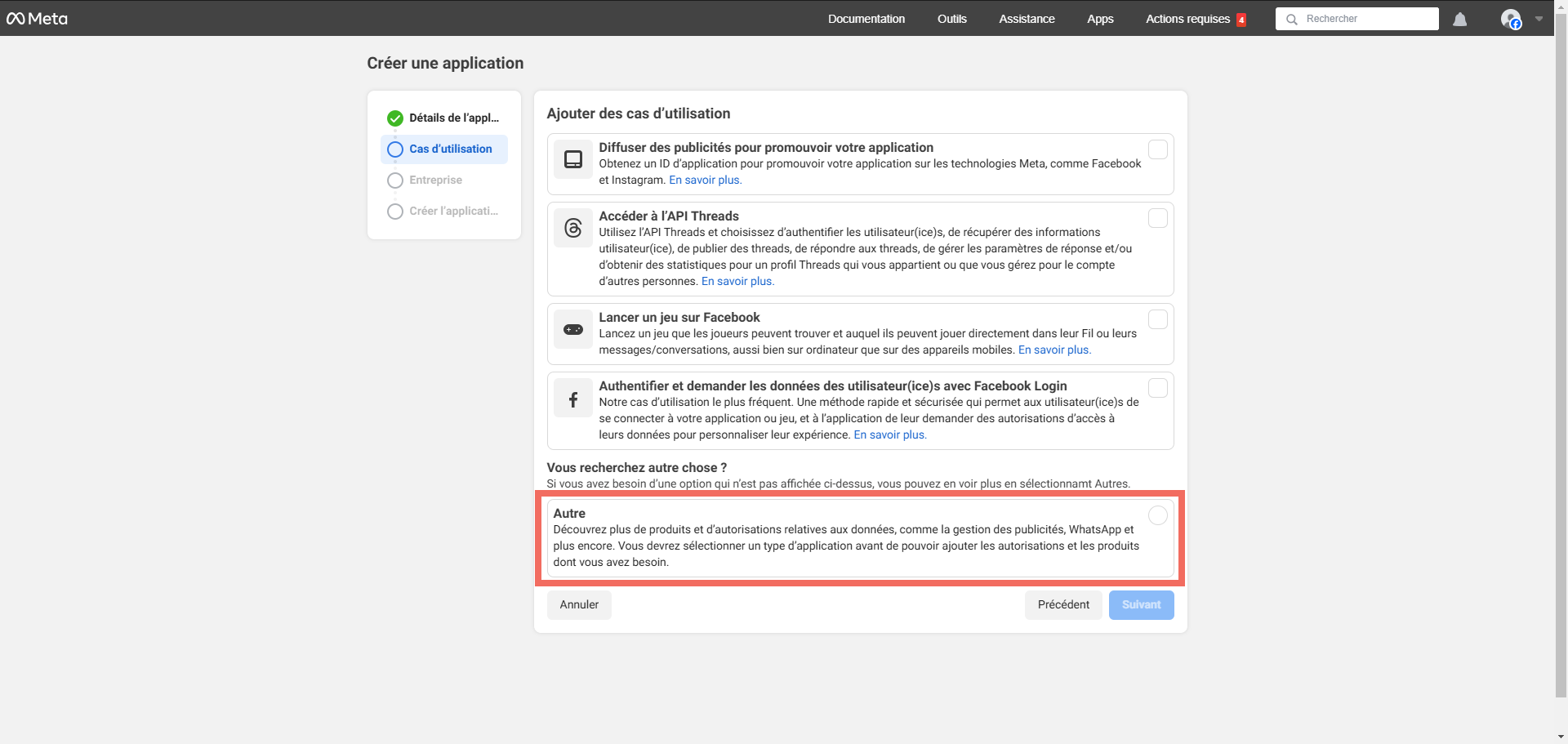Click the Ajouter des cas d'utilisation heading
The width and height of the screenshot is (1568, 744).
[639, 114]
